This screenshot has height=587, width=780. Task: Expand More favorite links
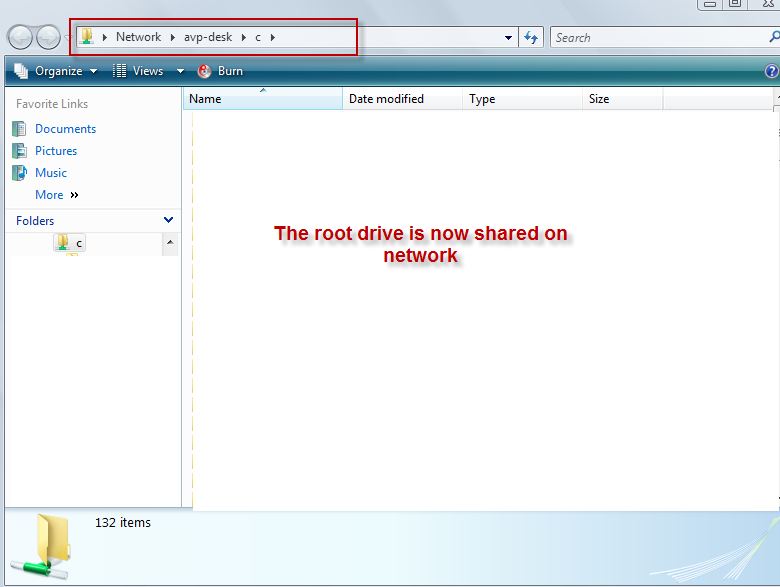click(x=56, y=195)
